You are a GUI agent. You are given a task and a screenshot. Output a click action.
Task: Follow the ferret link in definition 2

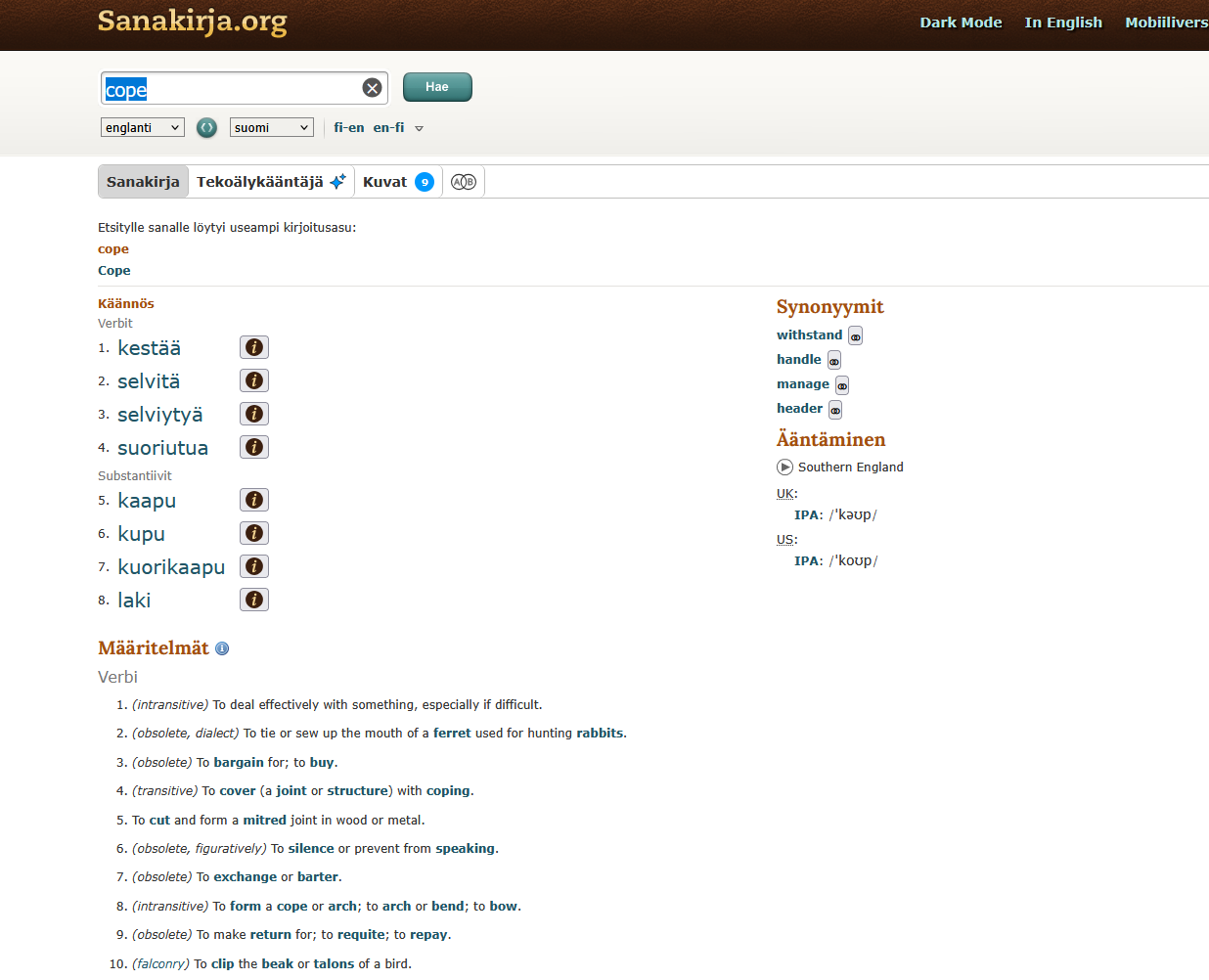(452, 733)
